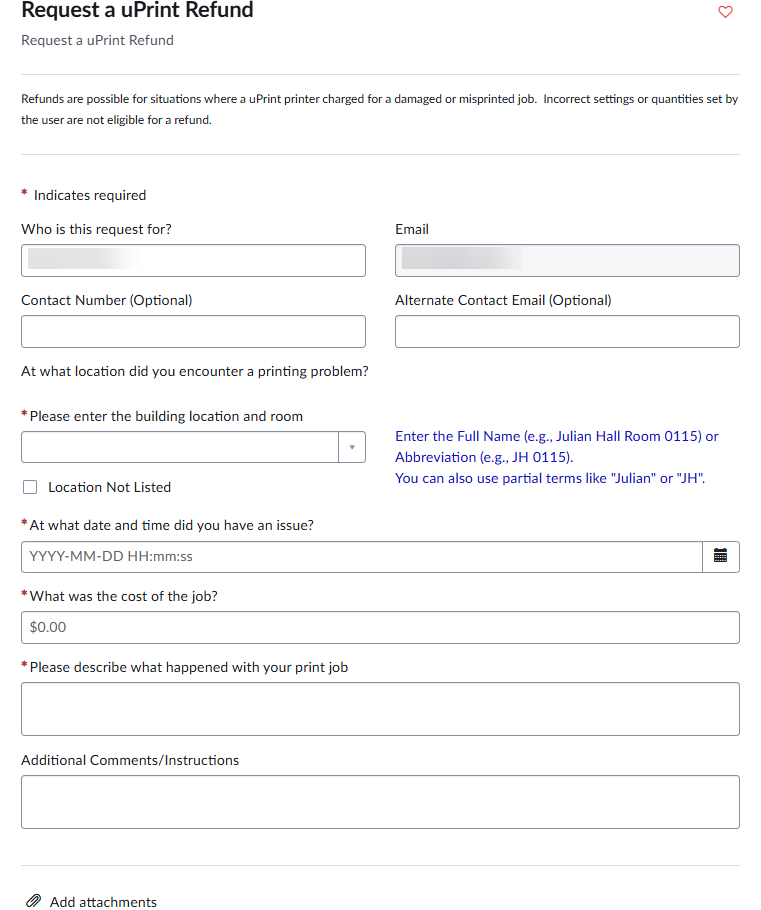Click the 'cost of the job' label

tap(124, 596)
